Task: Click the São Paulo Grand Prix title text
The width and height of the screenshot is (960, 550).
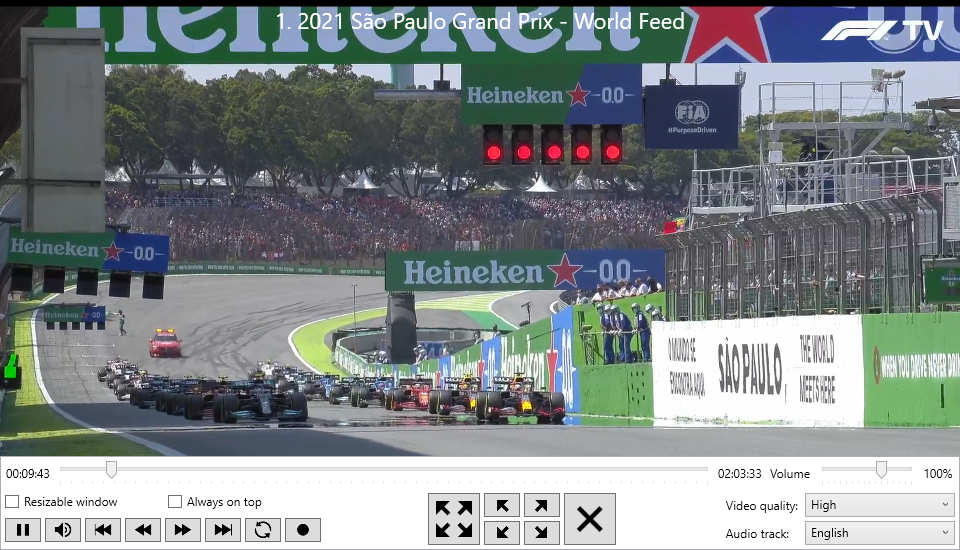Action: (x=480, y=21)
